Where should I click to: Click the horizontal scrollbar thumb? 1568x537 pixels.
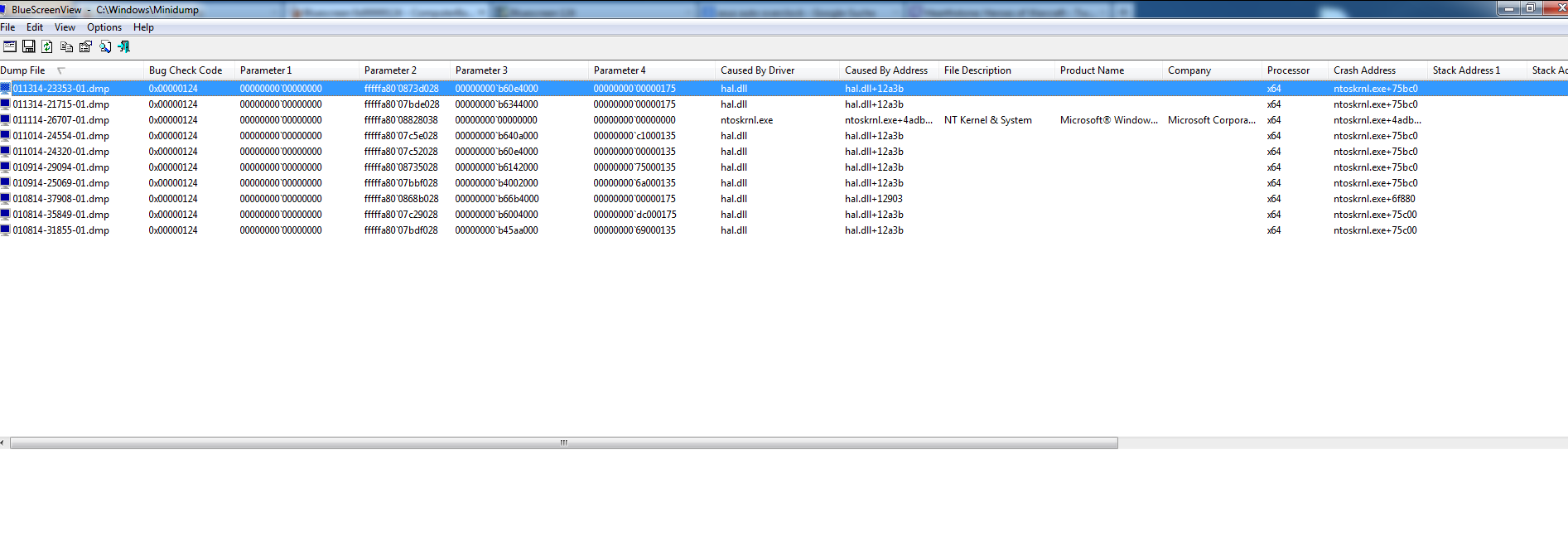point(563,443)
